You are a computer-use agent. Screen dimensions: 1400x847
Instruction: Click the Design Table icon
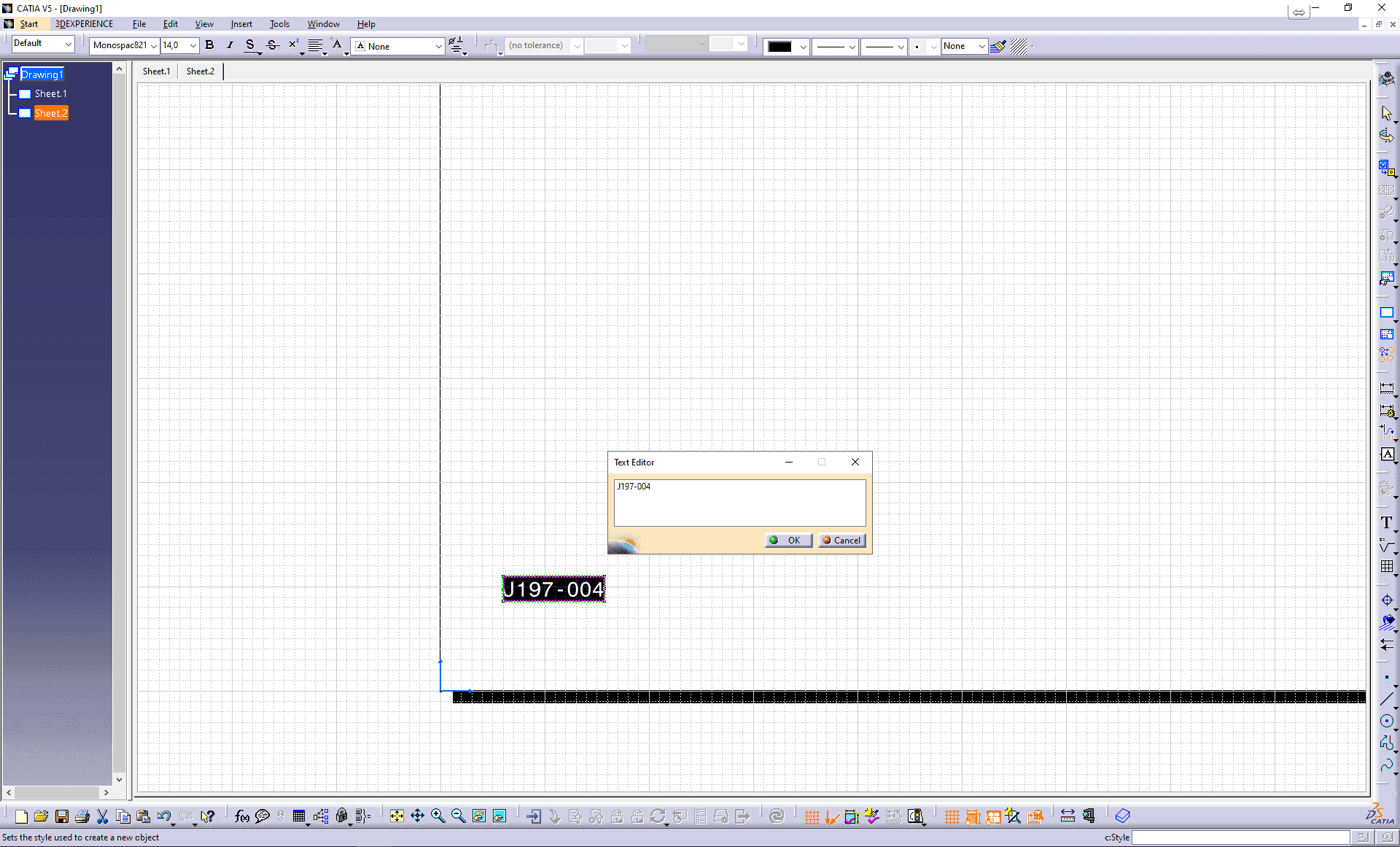(299, 816)
